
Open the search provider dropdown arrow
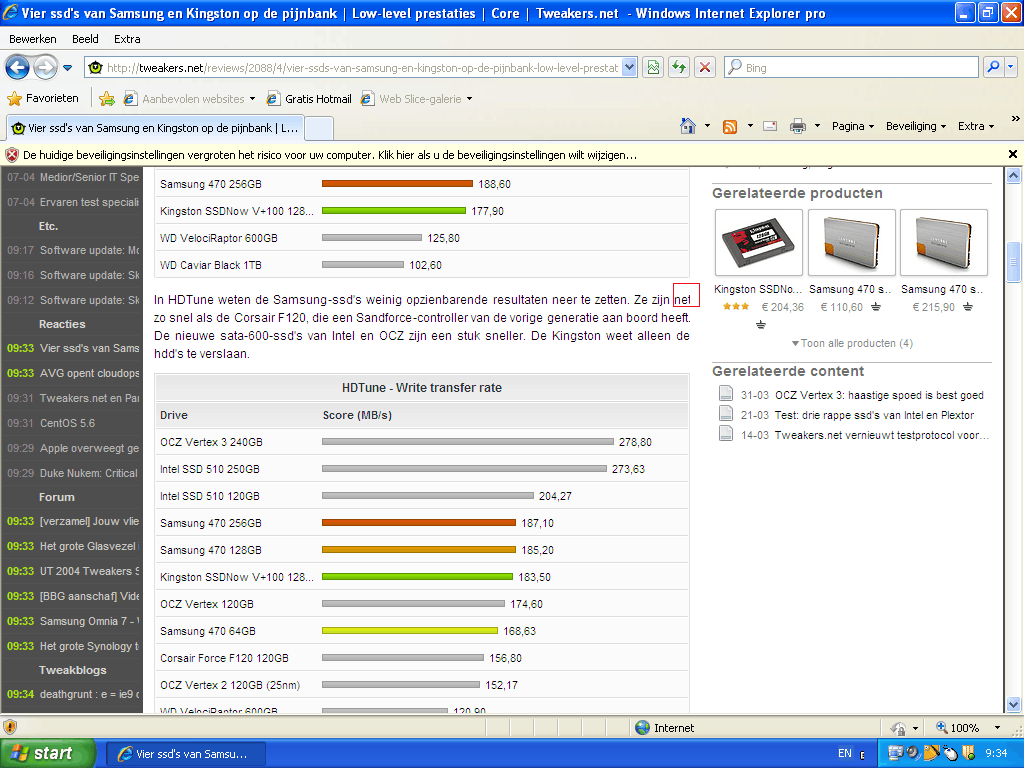coord(1010,67)
